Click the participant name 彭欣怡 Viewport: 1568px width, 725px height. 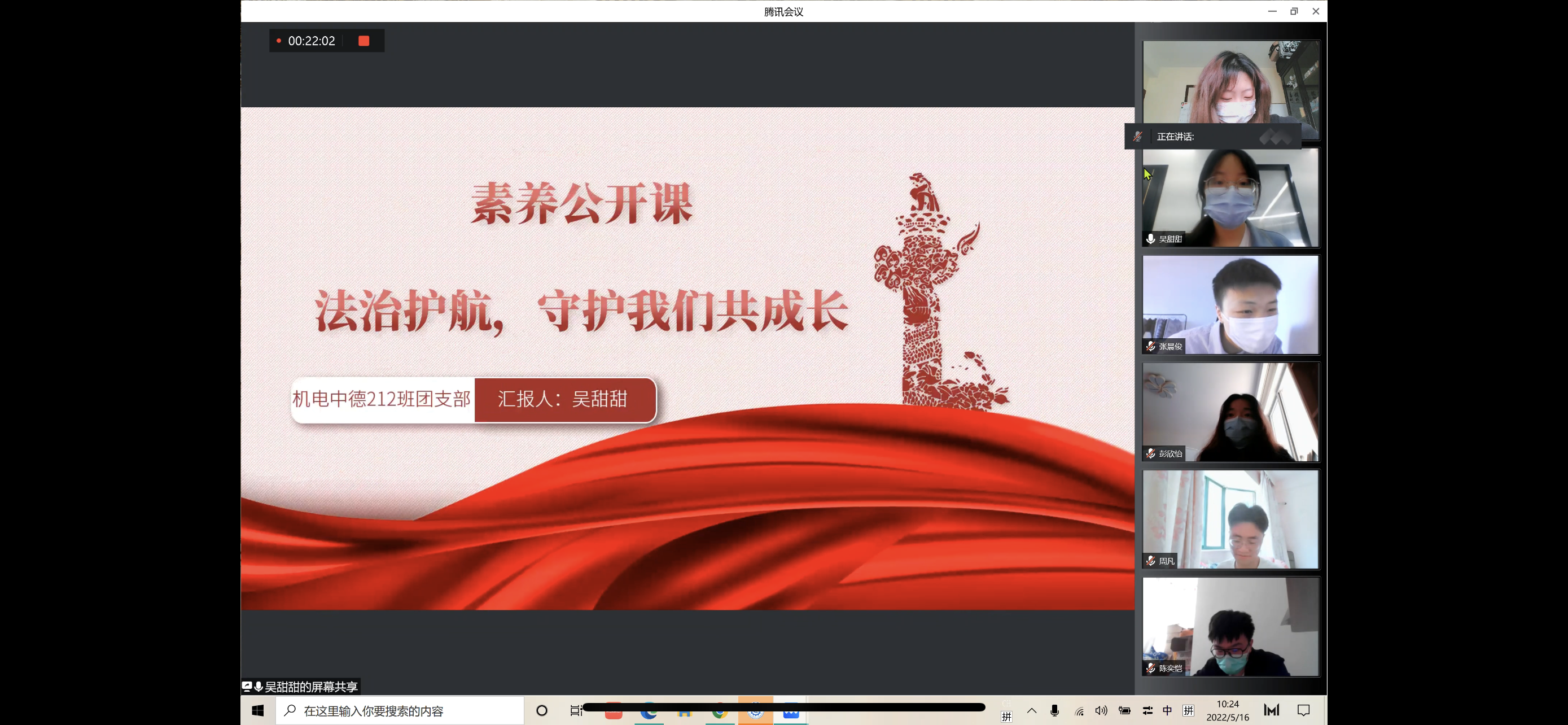tap(1170, 453)
